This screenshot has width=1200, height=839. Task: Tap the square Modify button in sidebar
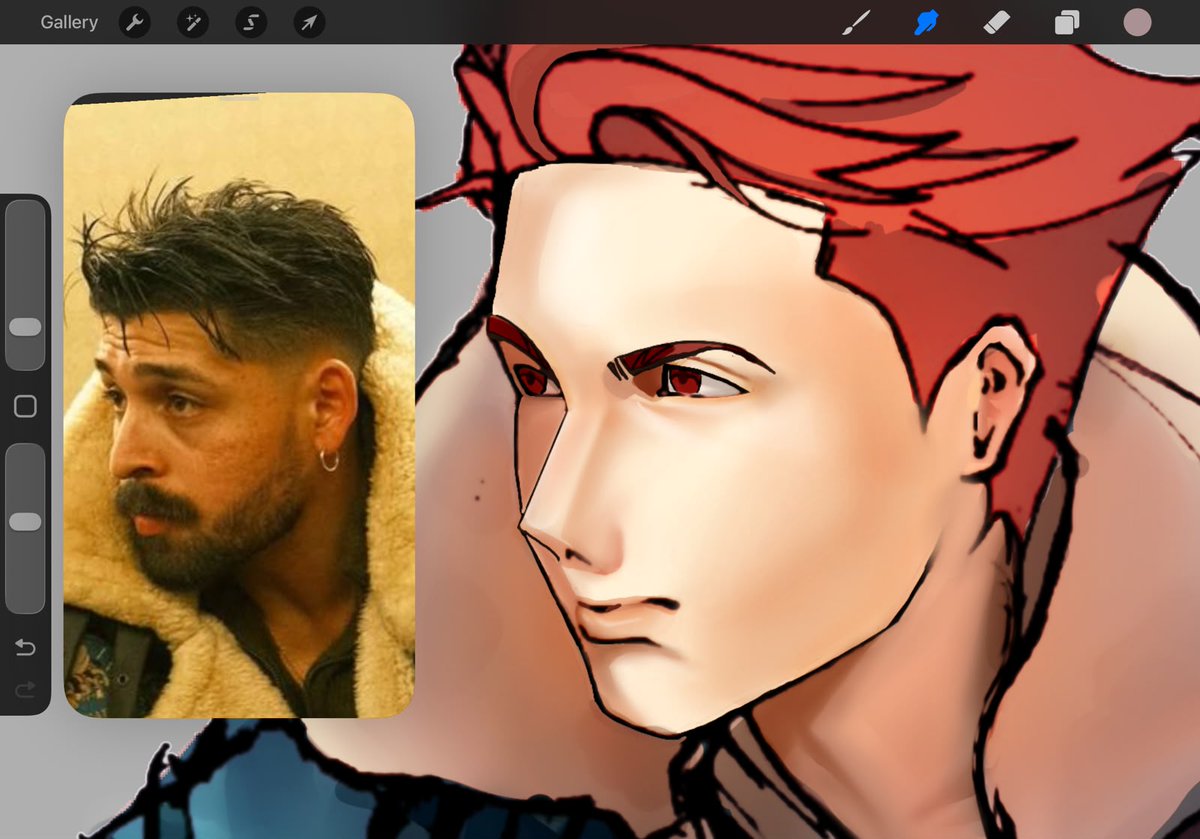[25, 406]
